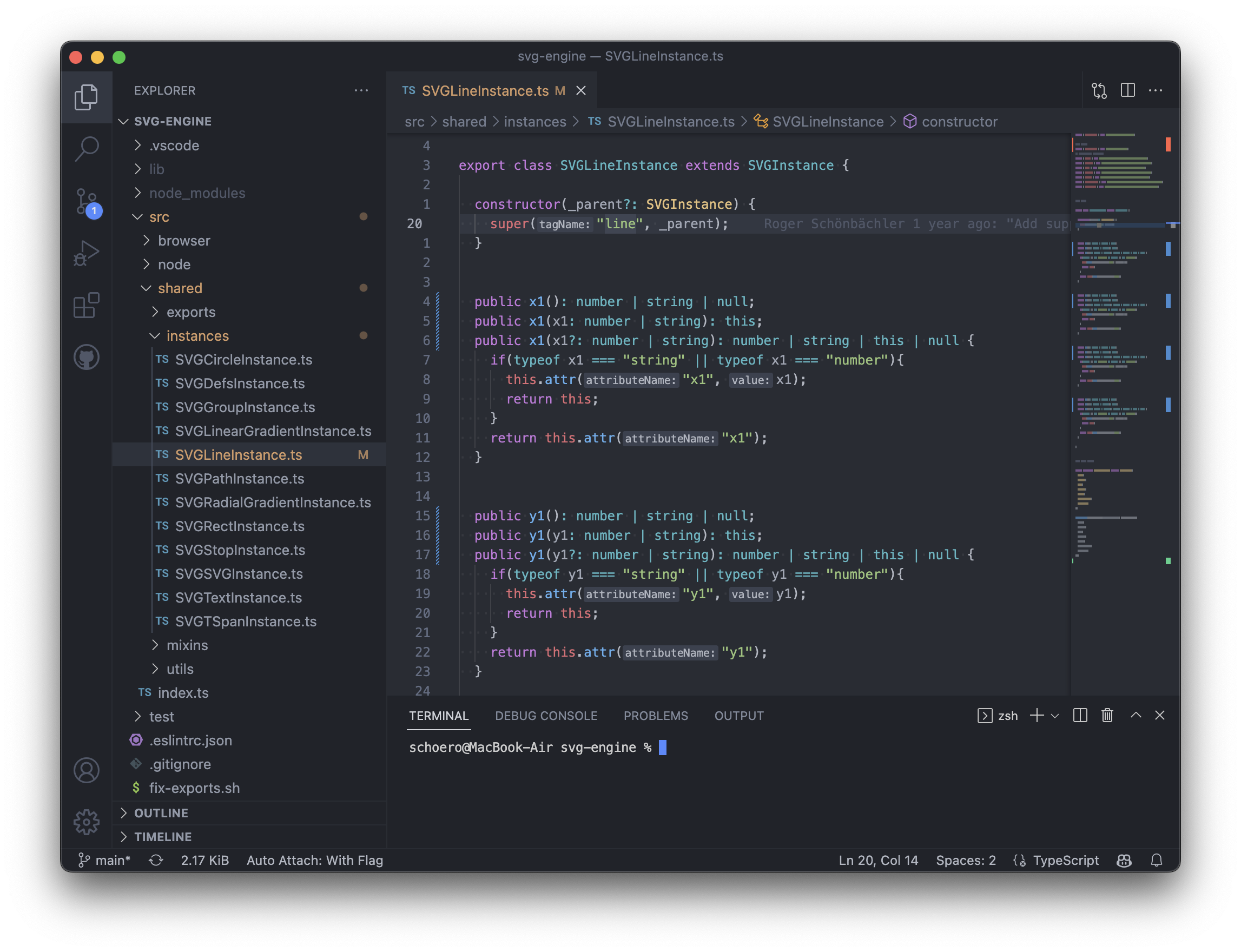Click the TypeScript language mode button

pos(1065,860)
